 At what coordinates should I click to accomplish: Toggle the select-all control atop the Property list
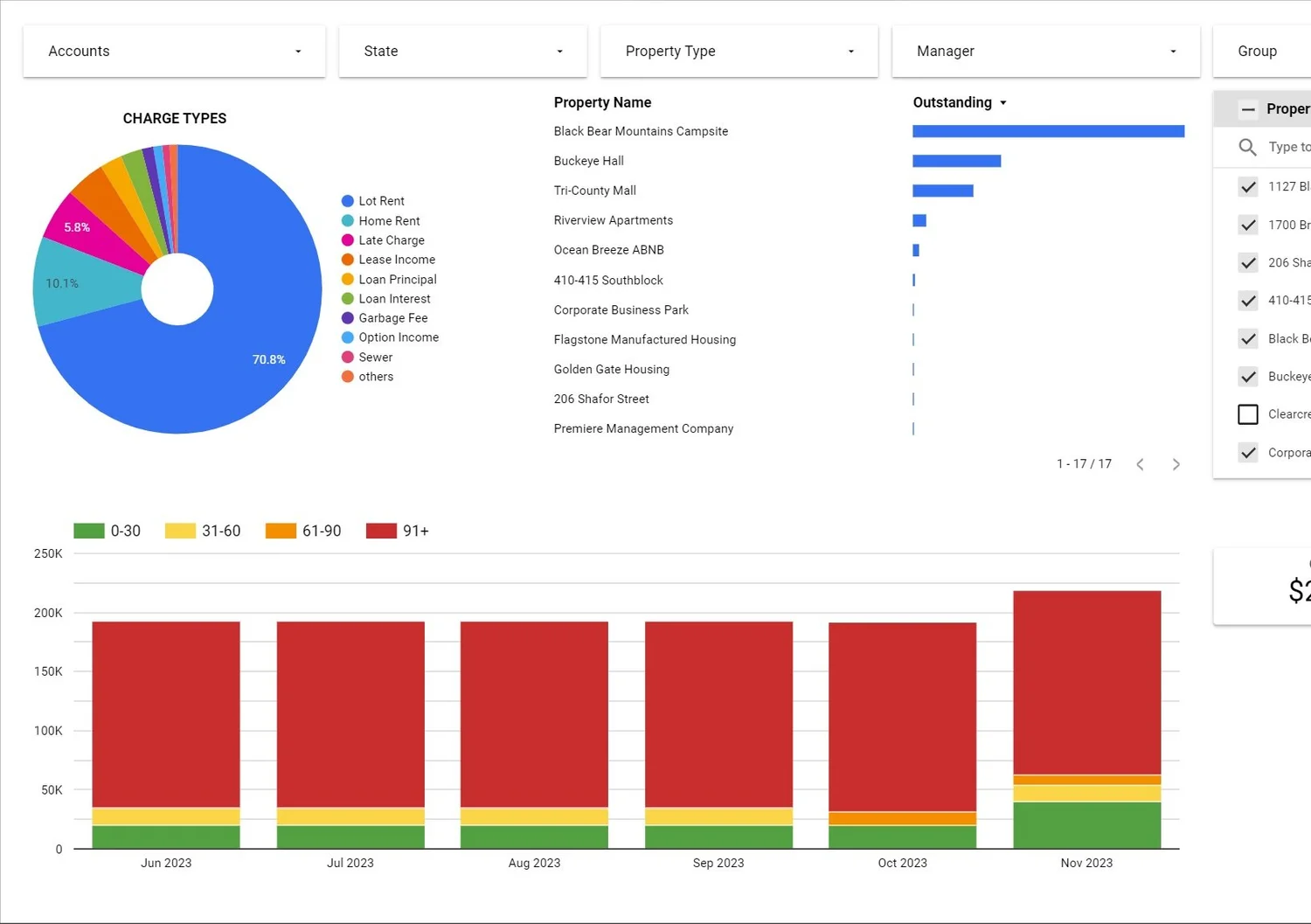[1247, 108]
